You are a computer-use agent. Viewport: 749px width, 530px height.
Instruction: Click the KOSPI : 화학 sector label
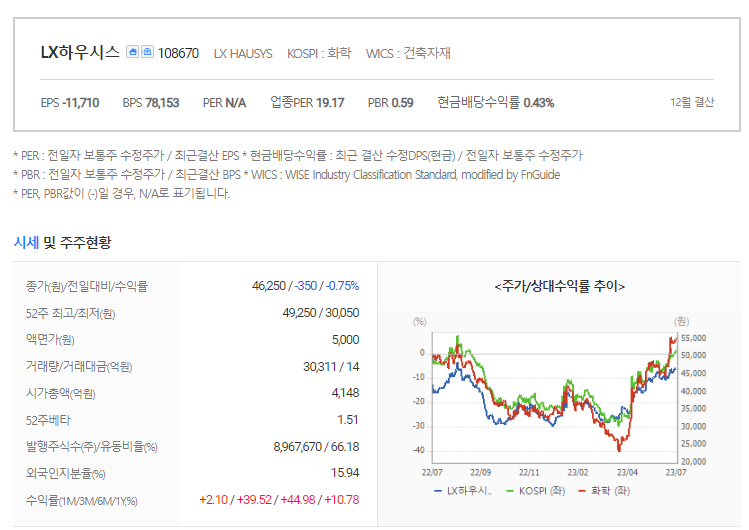[319, 53]
